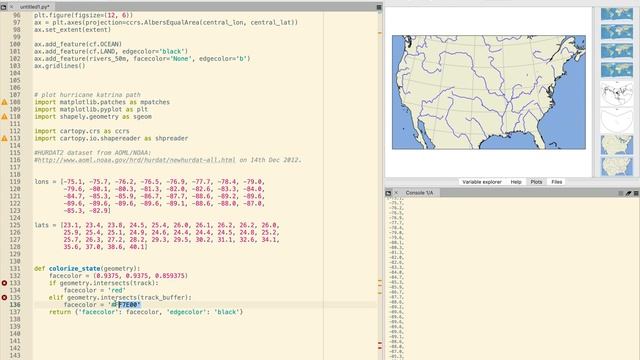Click 'import cartopy.crs as ccrs' line
Viewport: 640px width, 360px height.
coord(82,131)
